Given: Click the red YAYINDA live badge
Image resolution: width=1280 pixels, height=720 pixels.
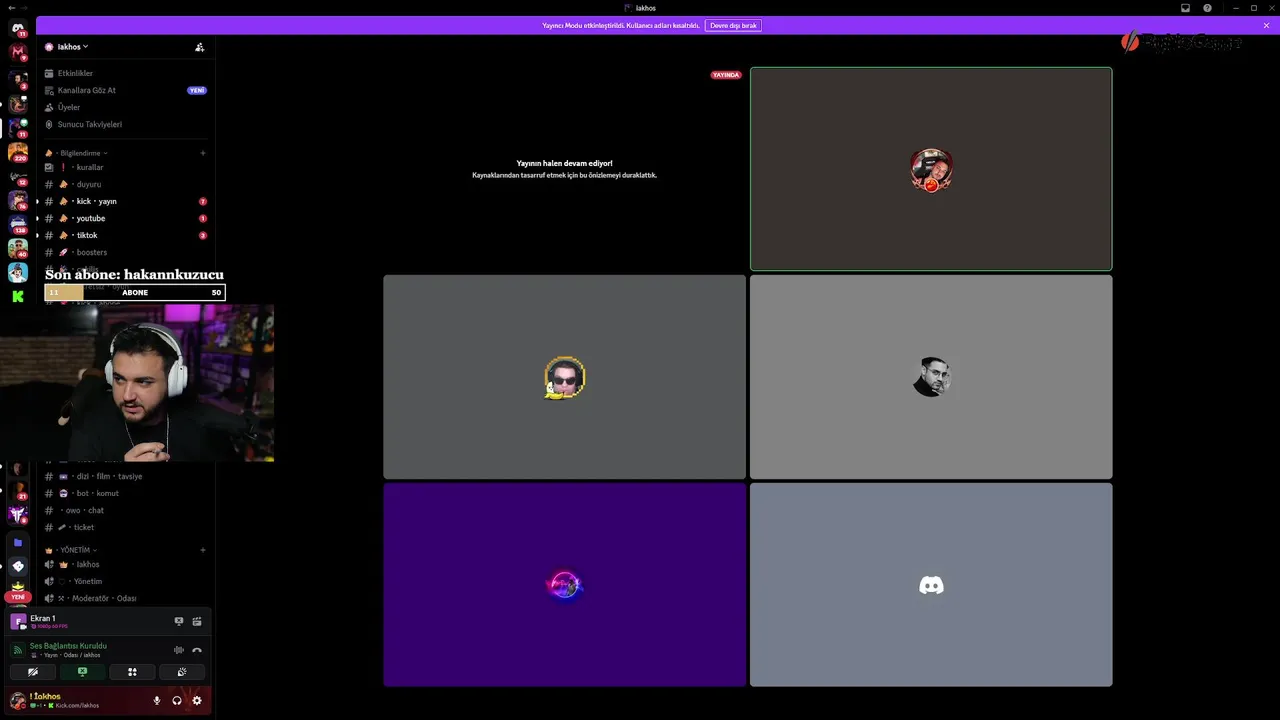Looking at the screenshot, I should (726, 75).
